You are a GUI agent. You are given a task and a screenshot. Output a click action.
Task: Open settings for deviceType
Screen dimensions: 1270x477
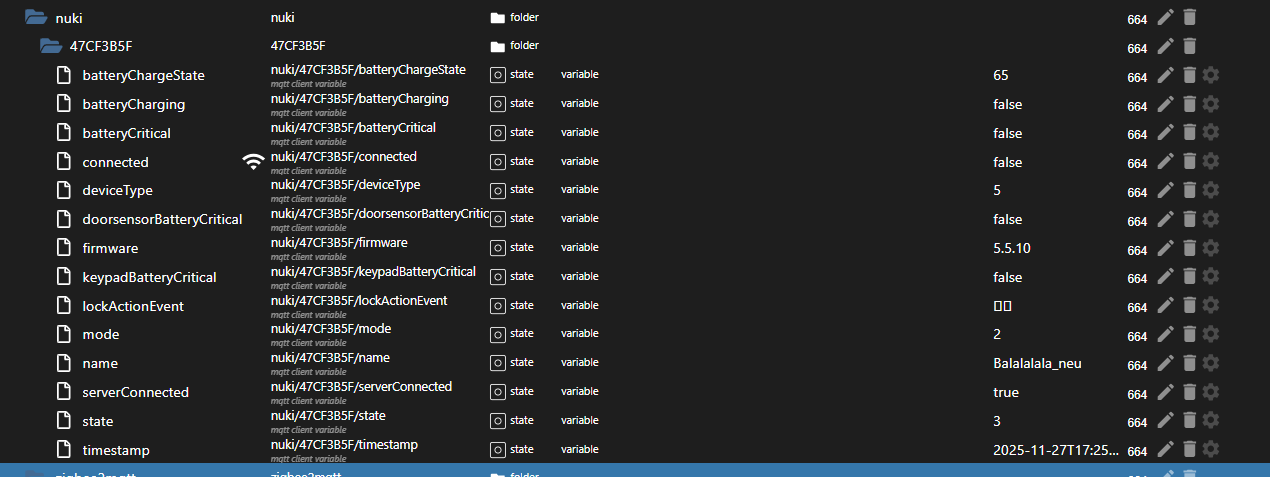pyautogui.click(x=1211, y=190)
